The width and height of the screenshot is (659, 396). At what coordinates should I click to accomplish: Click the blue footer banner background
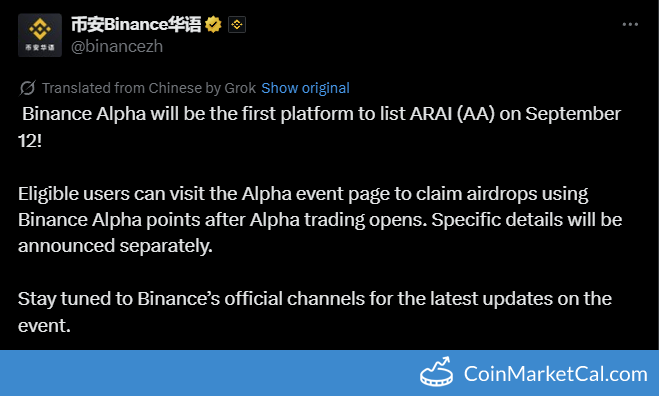point(210,373)
